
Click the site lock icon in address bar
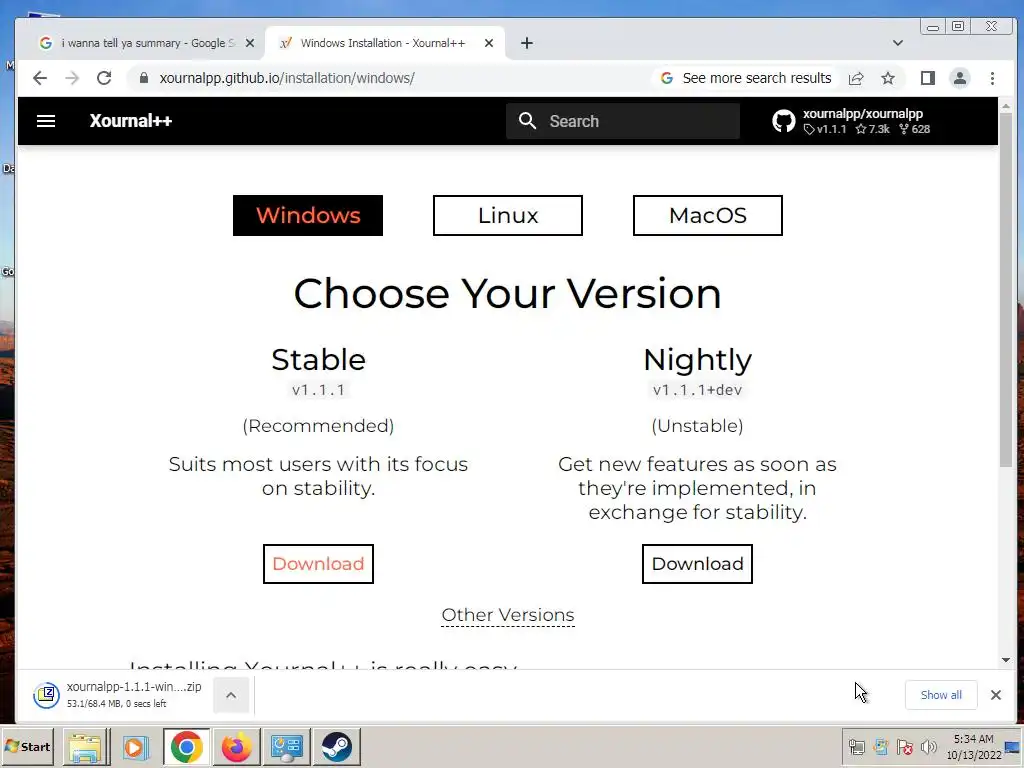click(144, 78)
